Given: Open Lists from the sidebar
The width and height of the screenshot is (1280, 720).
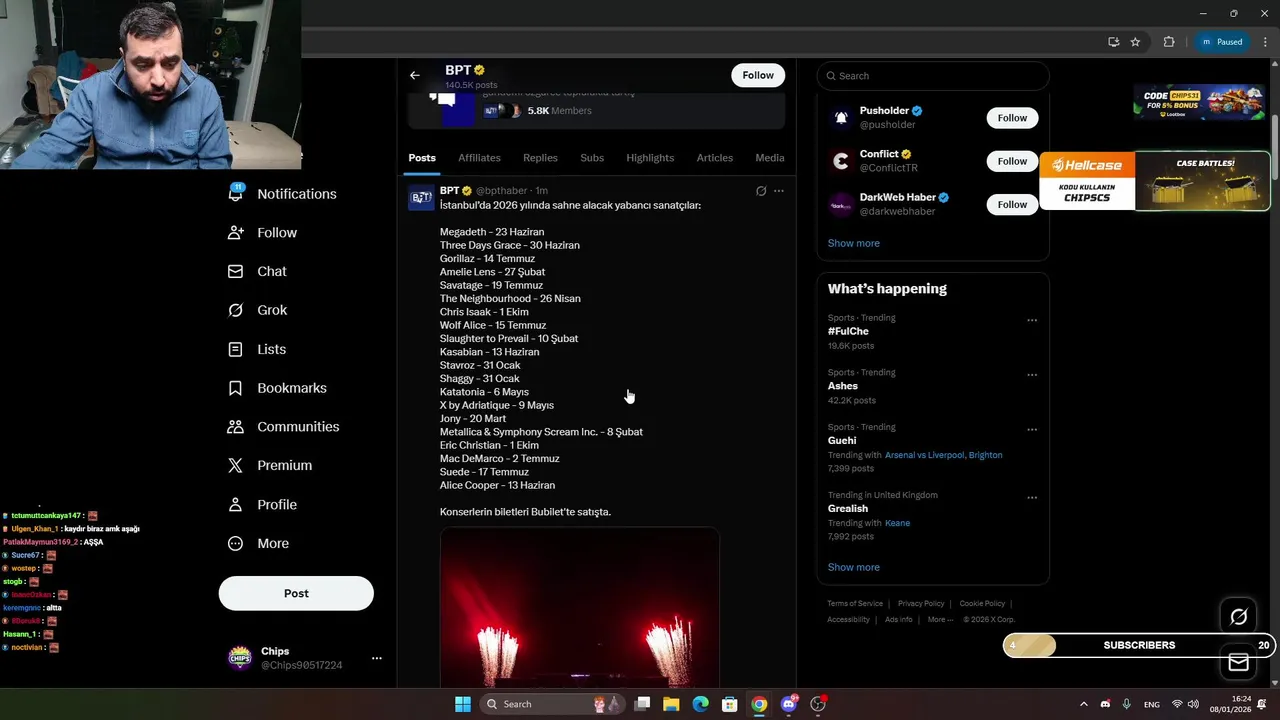Looking at the screenshot, I should 257,349.
